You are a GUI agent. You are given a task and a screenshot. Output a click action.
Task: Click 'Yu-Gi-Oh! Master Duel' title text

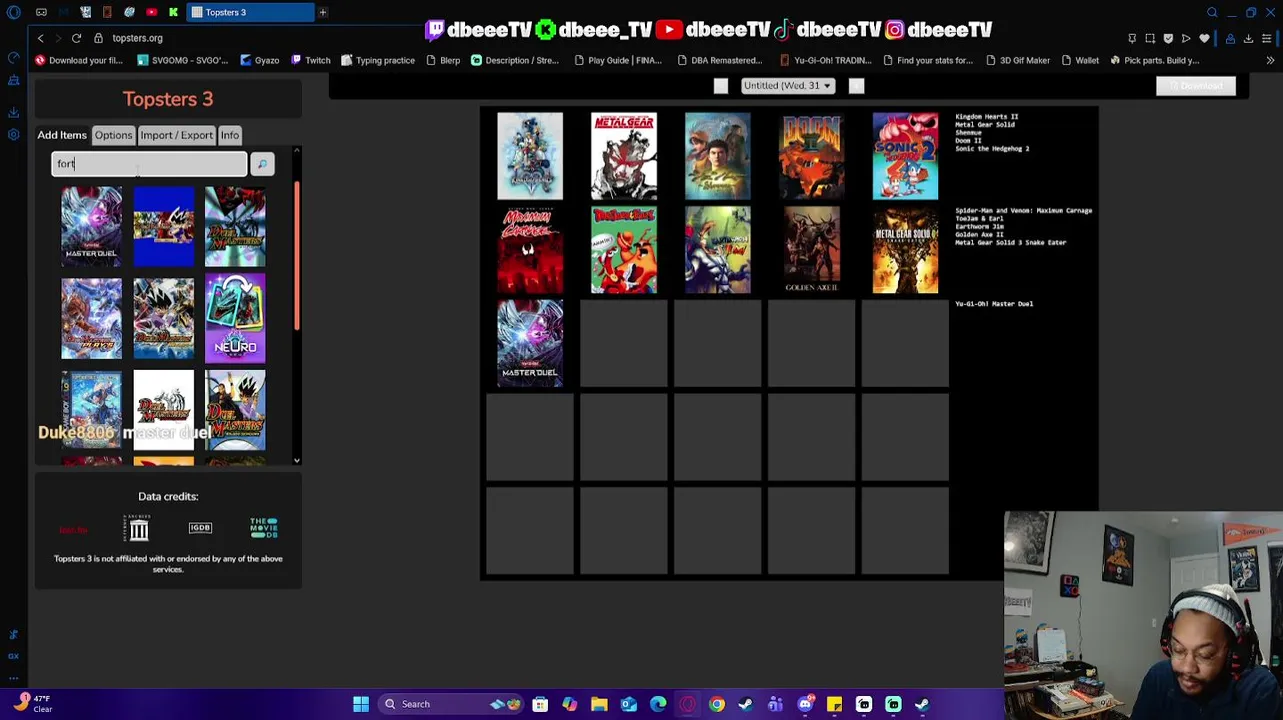pyautogui.click(x=994, y=304)
